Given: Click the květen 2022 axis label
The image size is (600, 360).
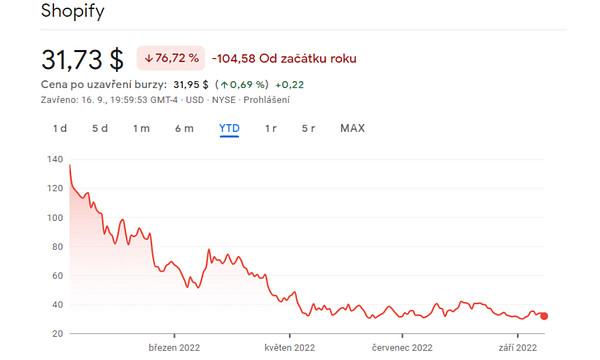Looking at the screenshot, I should [290, 348].
